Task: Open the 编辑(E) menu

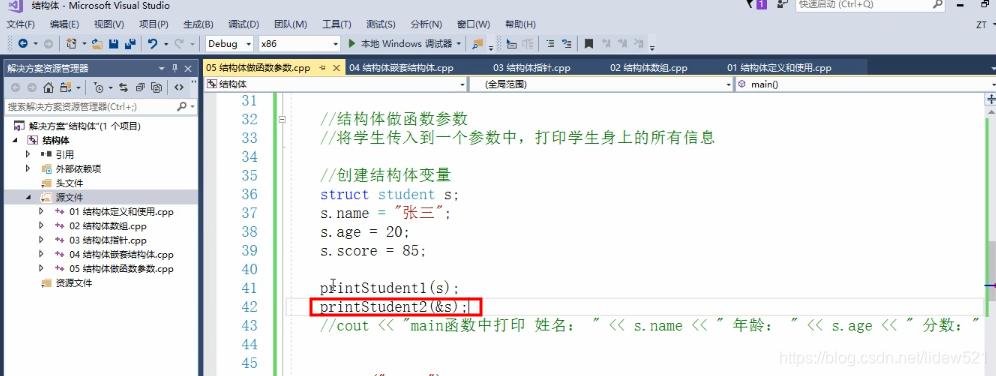Action: 64,24
